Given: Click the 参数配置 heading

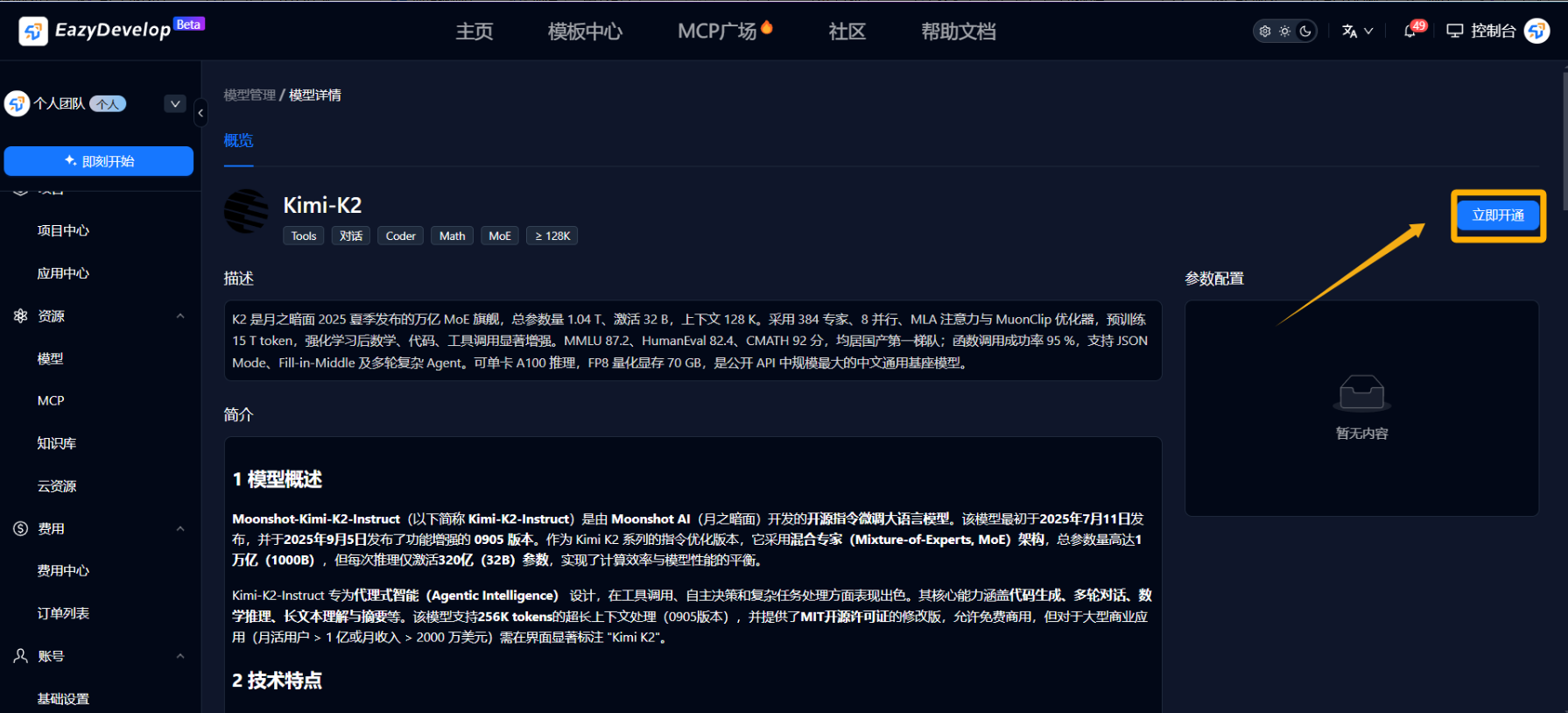Looking at the screenshot, I should coord(1214,279).
